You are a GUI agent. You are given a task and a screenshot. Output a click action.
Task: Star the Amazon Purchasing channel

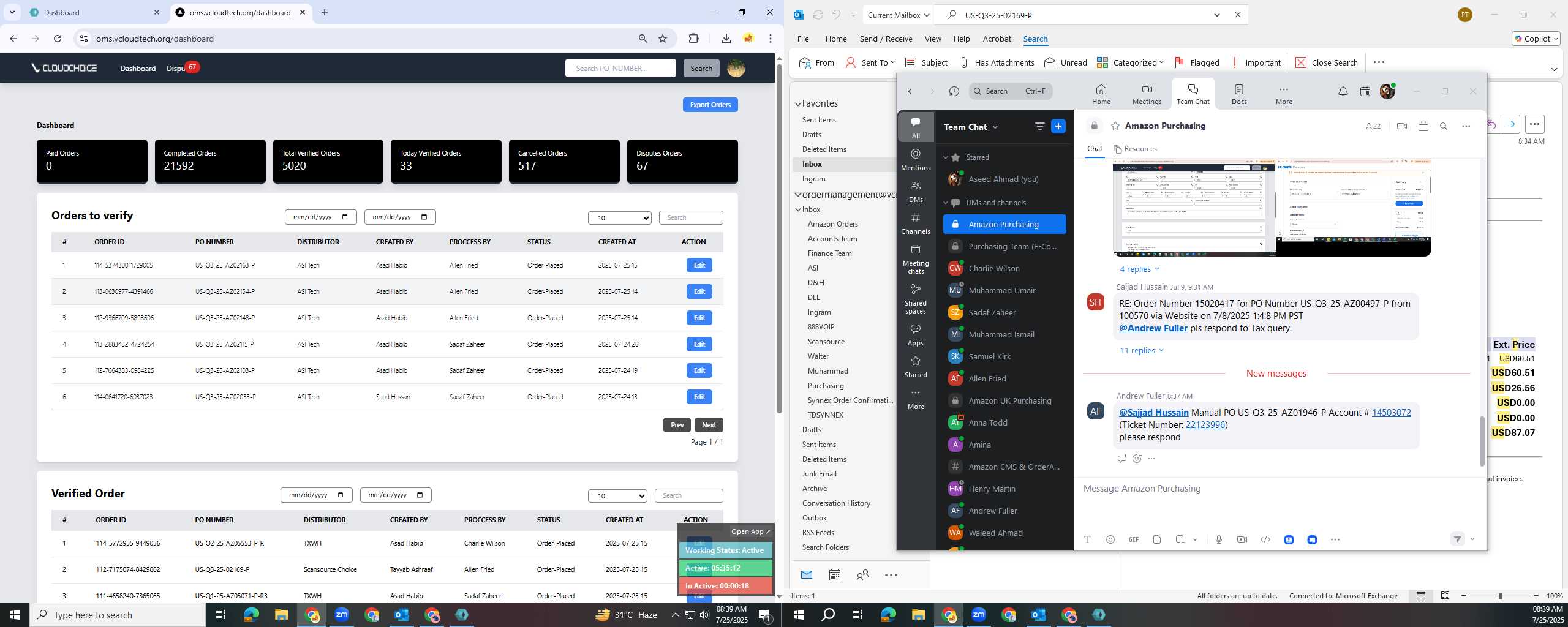(1115, 126)
